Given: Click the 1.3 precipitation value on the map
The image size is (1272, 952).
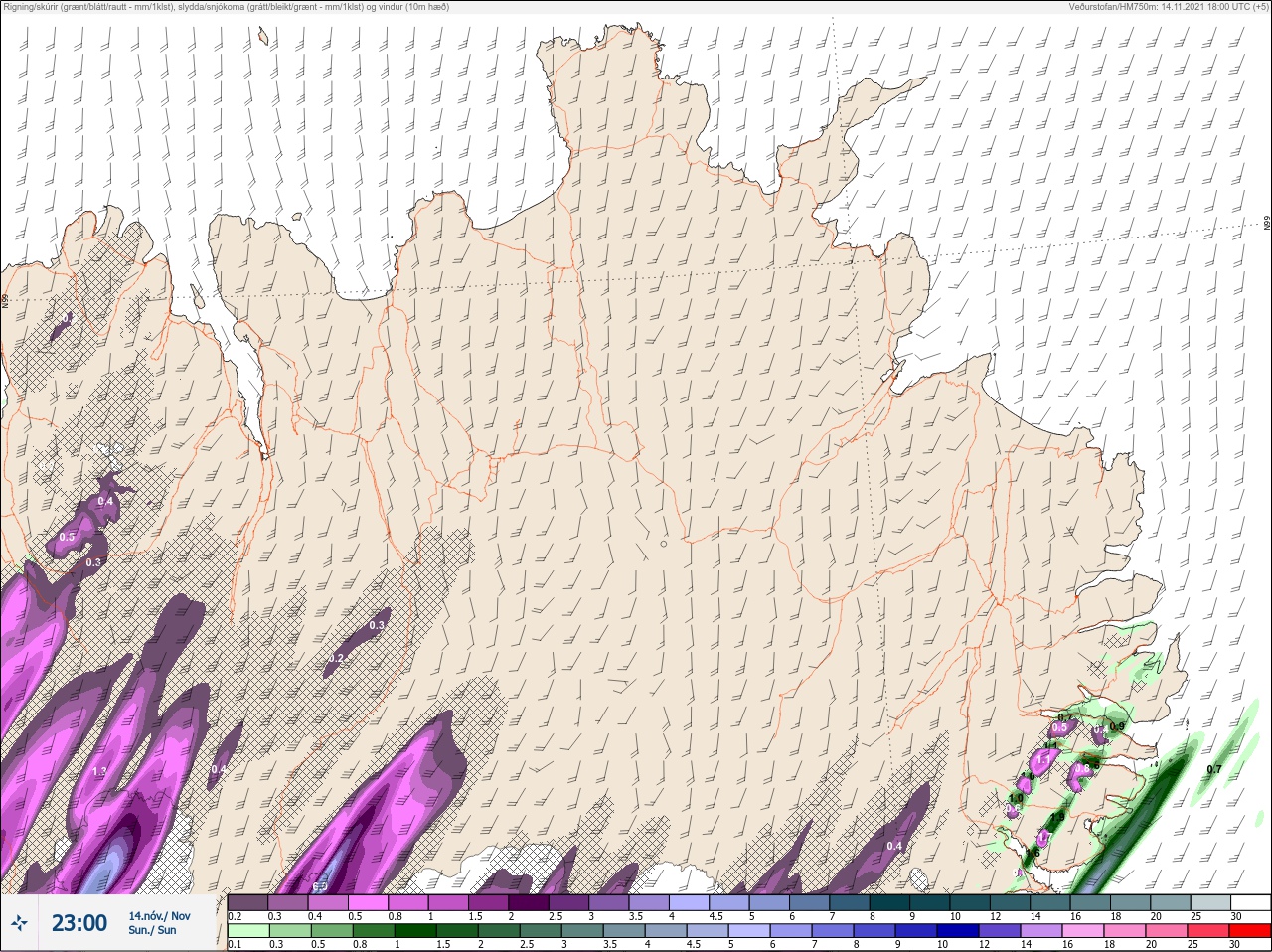Looking at the screenshot, I should [99, 772].
